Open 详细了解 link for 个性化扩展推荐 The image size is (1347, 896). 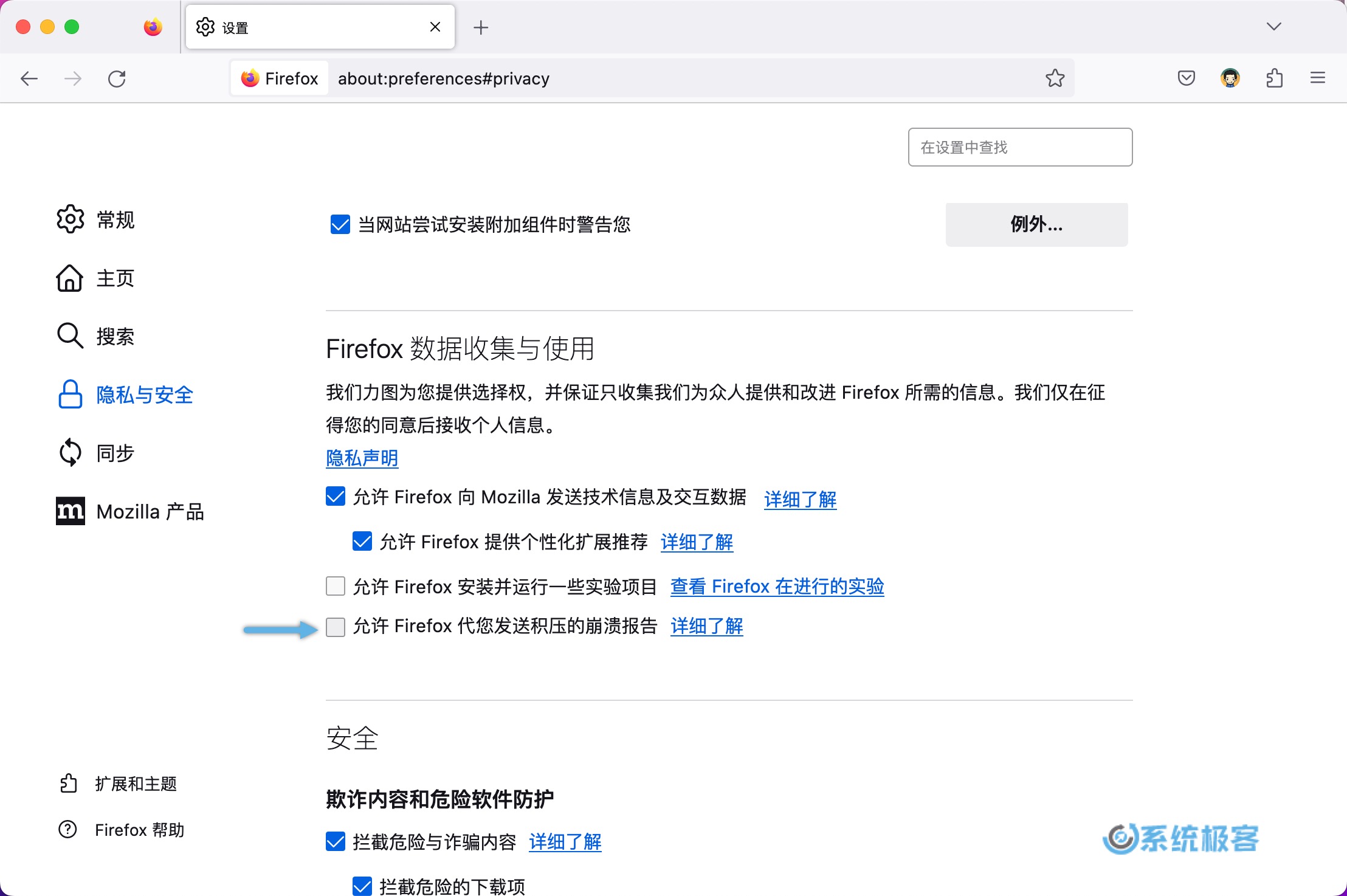coord(697,542)
